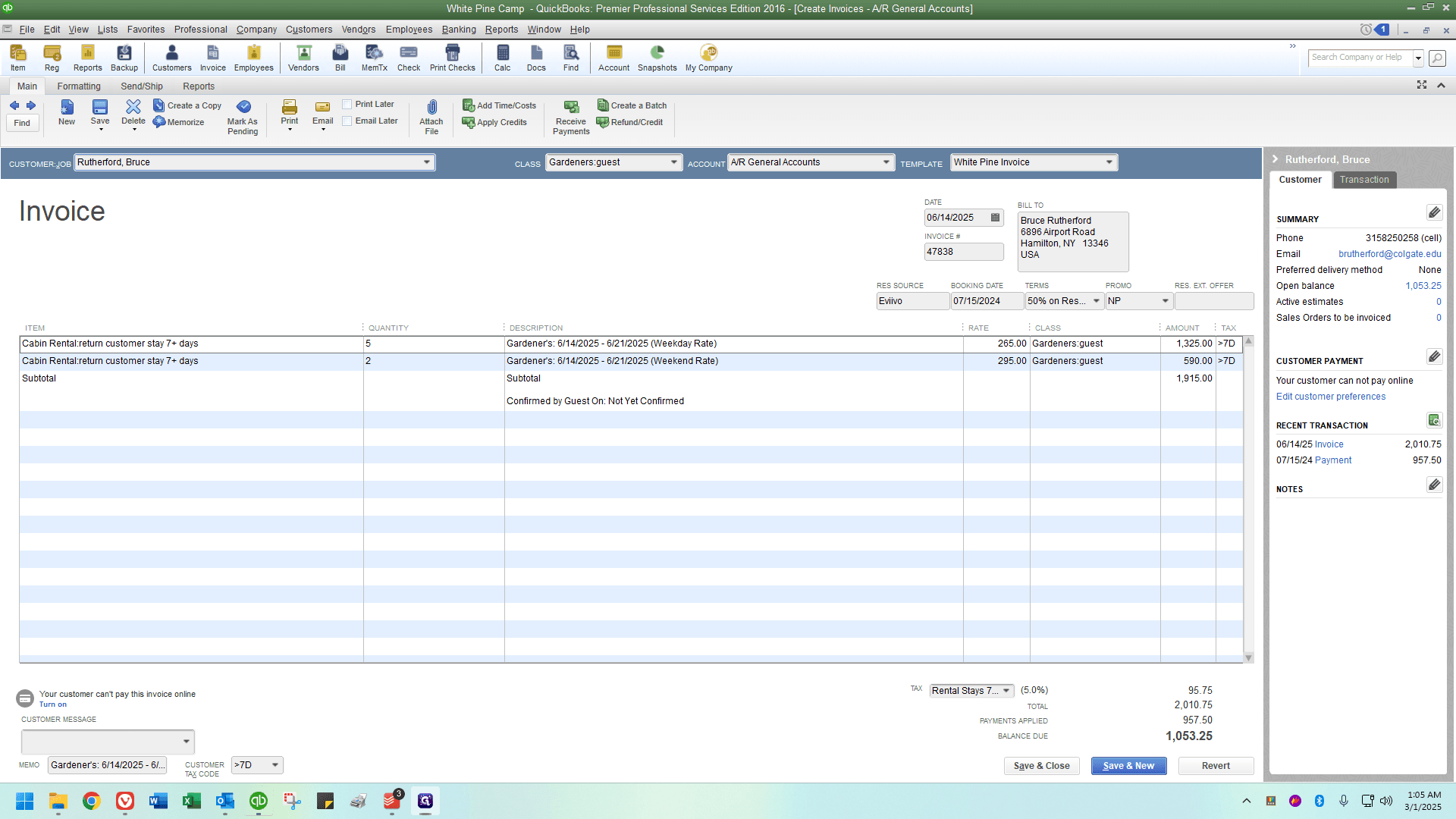Collapse the Rutherford, Bruce side panel
The width and height of the screenshot is (1456, 819).
[x=1276, y=159]
